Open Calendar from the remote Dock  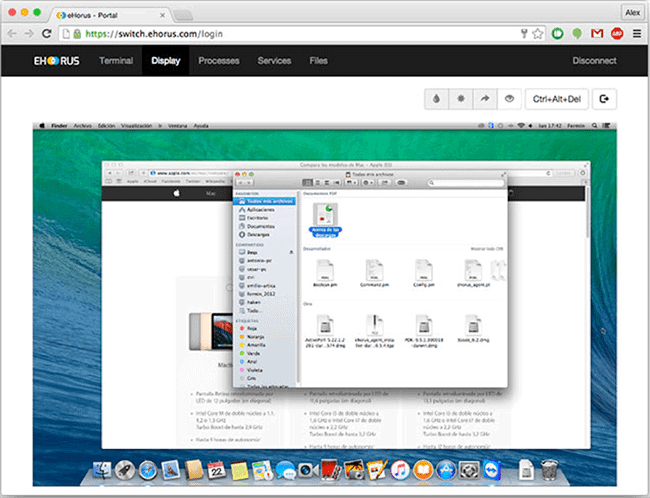pyautogui.click(x=216, y=471)
